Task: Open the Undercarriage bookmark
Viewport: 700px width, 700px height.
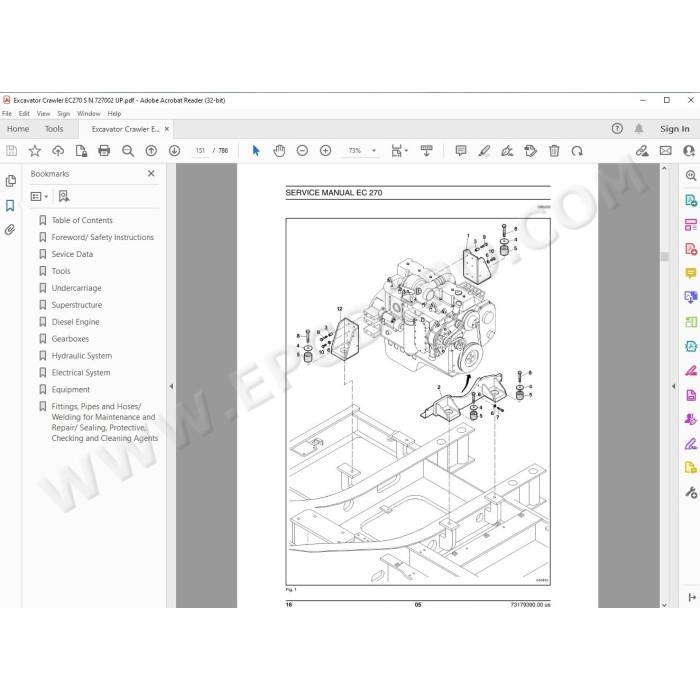Action: click(x=76, y=288)
